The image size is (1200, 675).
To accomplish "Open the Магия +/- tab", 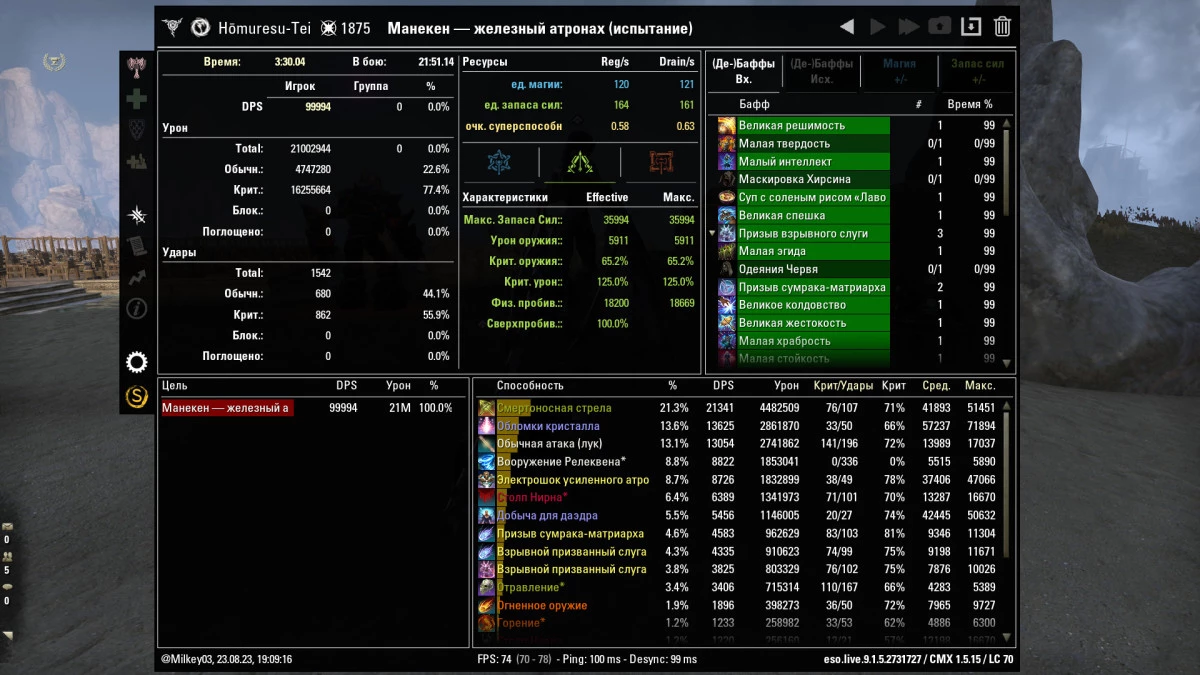I will [x=899, y=71].
